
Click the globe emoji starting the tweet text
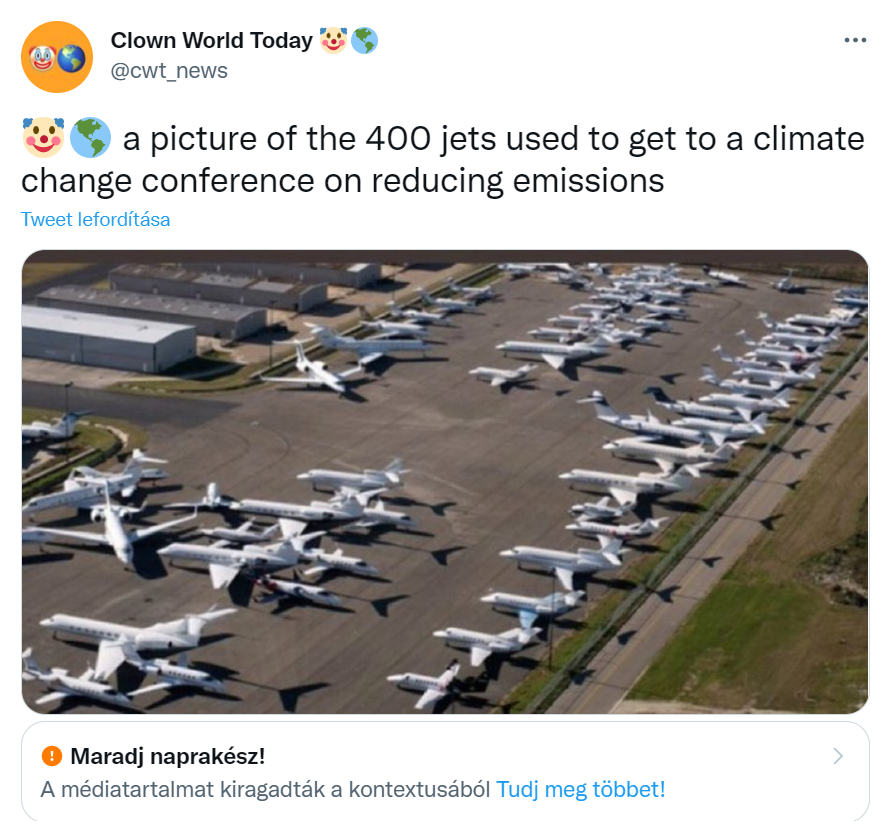click(90, 138)
